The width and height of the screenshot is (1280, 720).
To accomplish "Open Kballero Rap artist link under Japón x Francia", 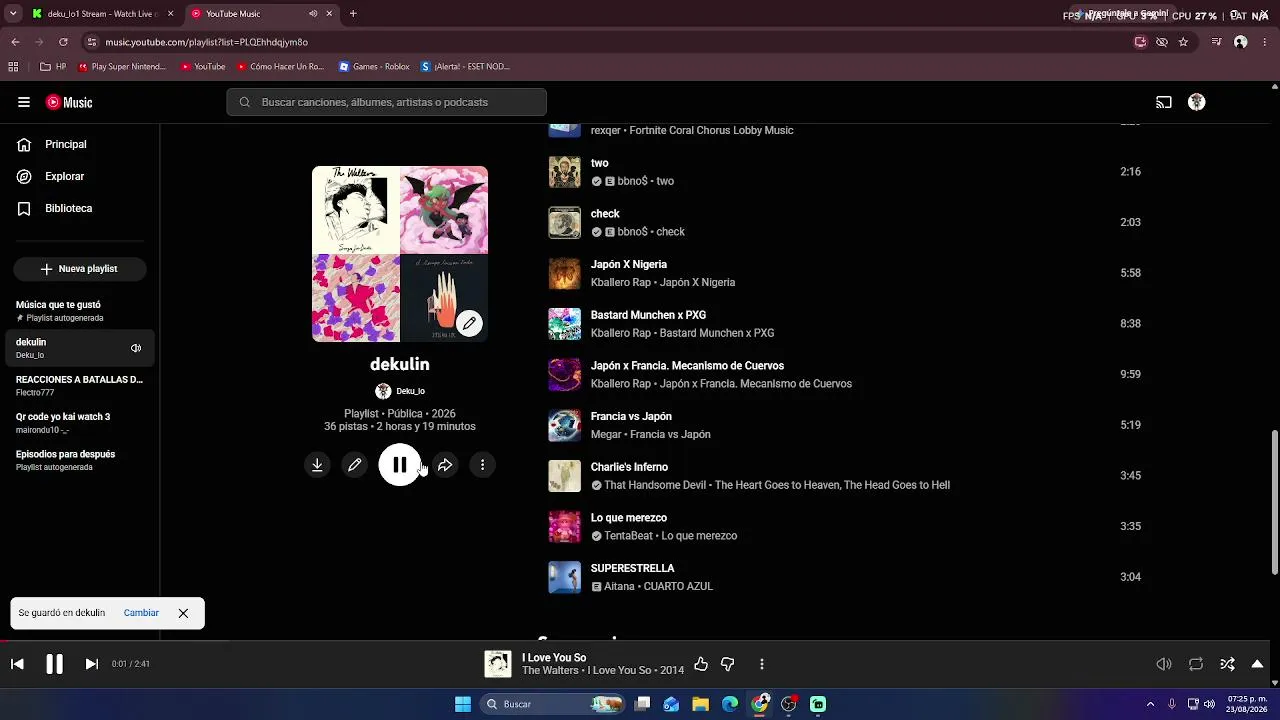I will (x=621, y=384).
